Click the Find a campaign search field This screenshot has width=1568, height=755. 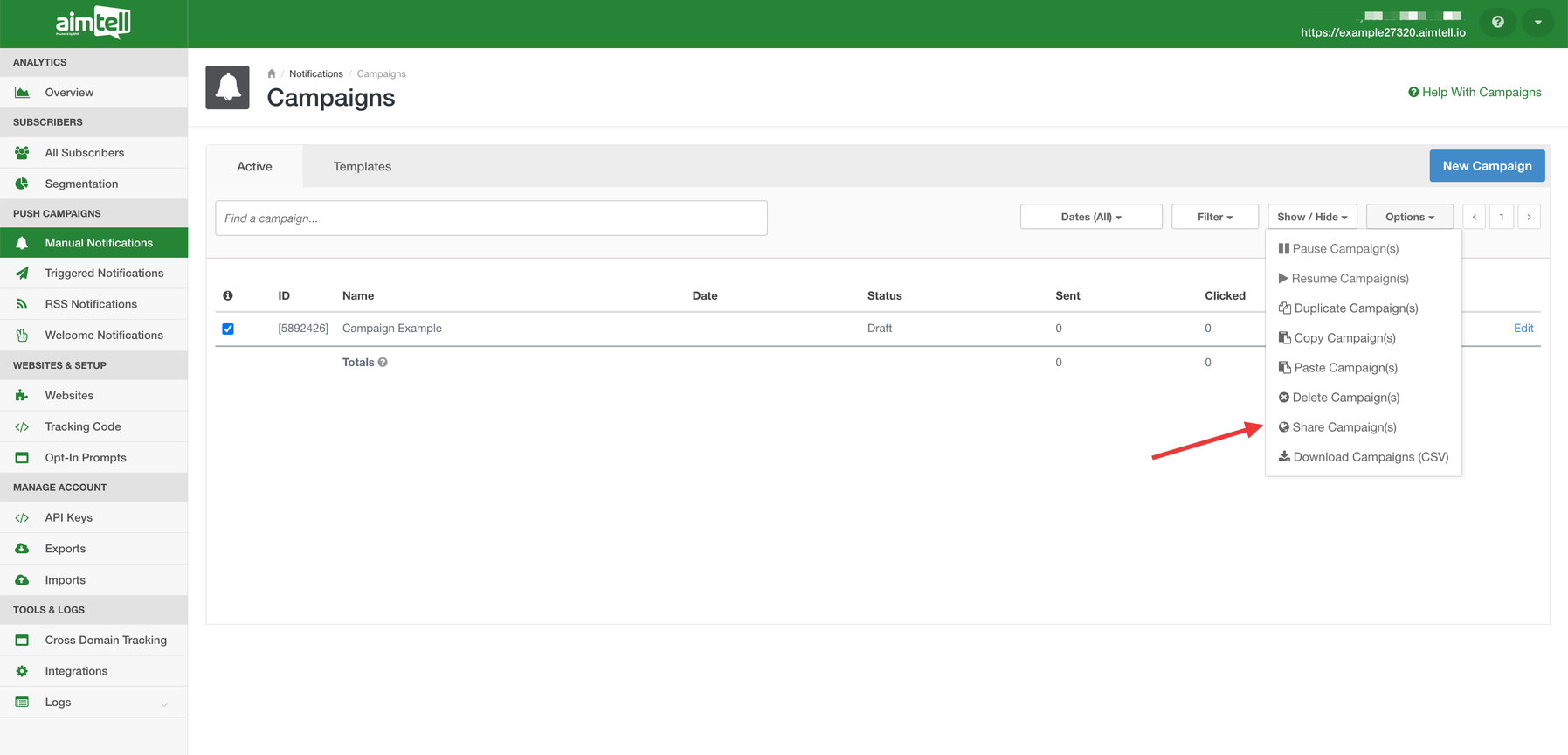(x=491, y=218)
